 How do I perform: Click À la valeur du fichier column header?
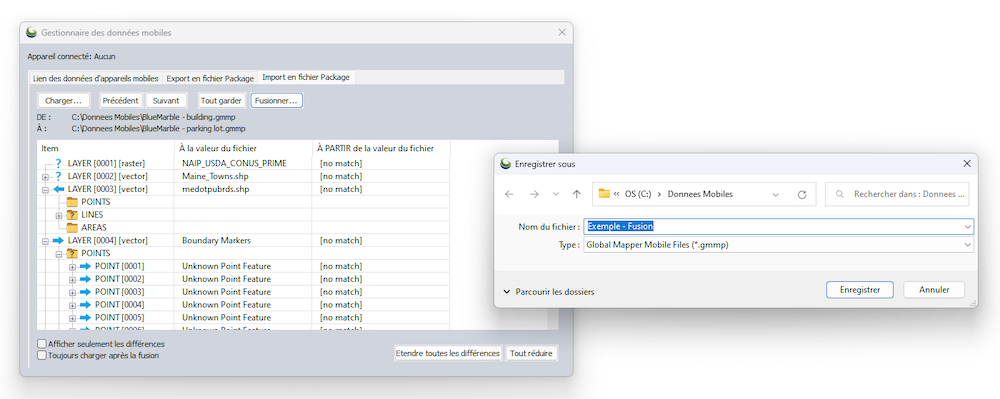click(243, 148)
